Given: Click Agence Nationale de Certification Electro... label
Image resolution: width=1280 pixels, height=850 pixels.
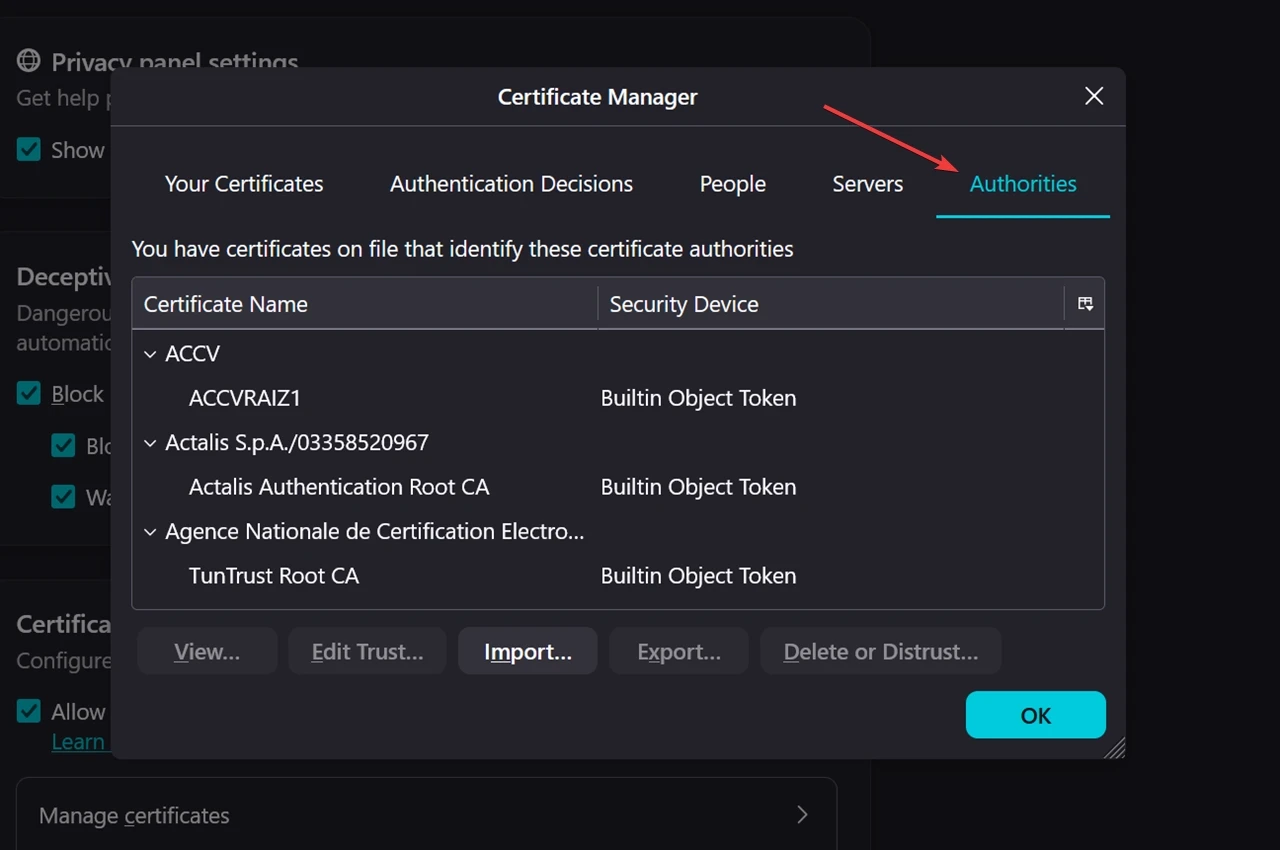Looking at the screenshot, I should pos(374,532).
